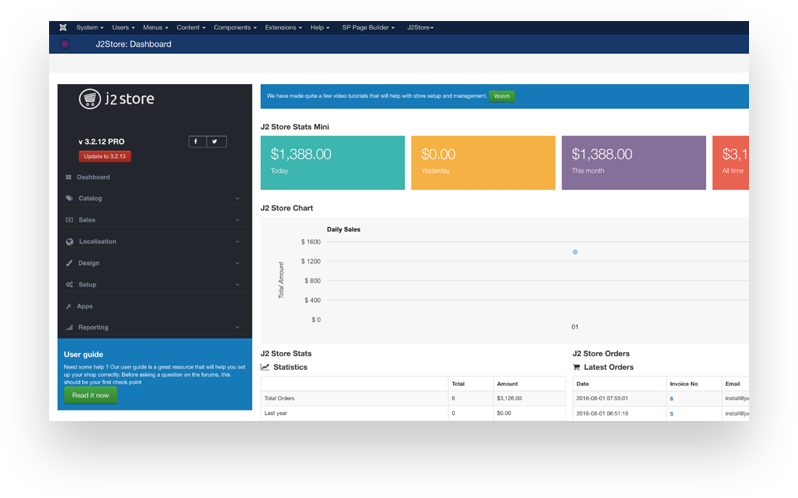Image resolution: width=798 pixels, height=498 pixels.
Task: Click the Design paintbrush icon
Action: 69,263
